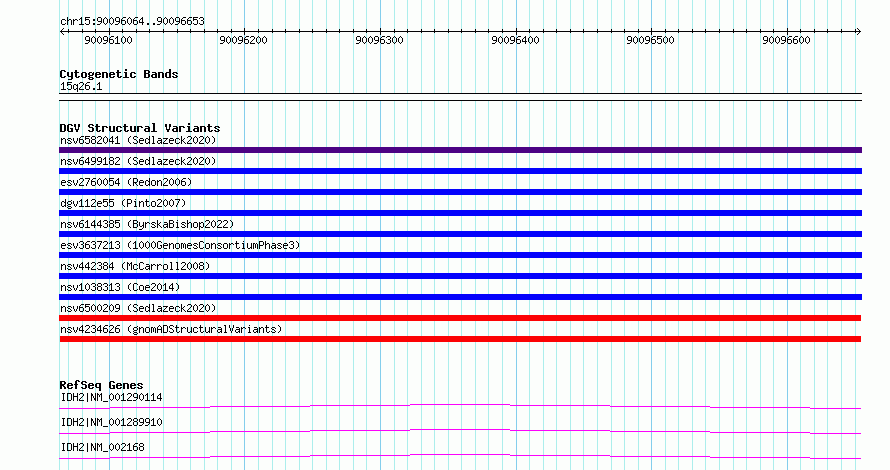
Task: Select blue bar under nsv1038313
Action: (460, 297)
